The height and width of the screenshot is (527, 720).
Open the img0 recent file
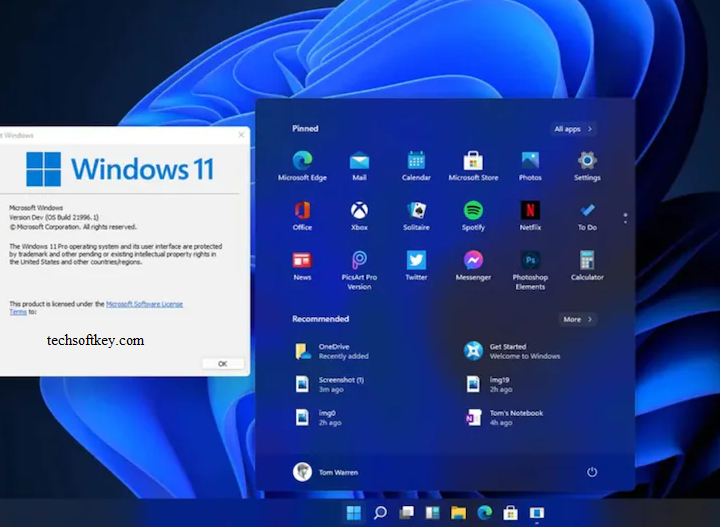(x=318, y=417)
